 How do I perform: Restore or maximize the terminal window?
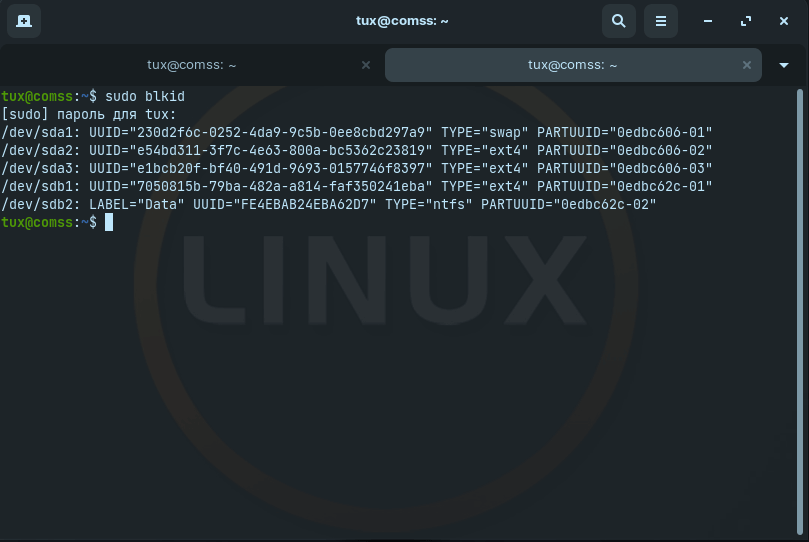(745, 20)
